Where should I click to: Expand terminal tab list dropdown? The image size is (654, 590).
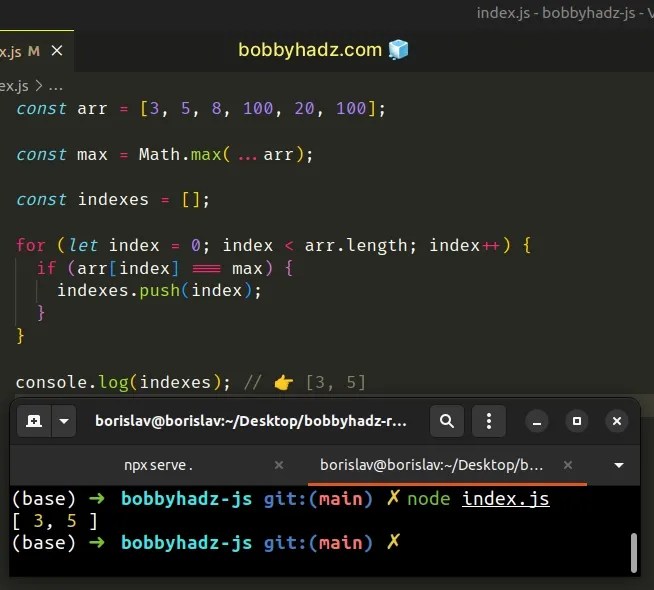619,465
